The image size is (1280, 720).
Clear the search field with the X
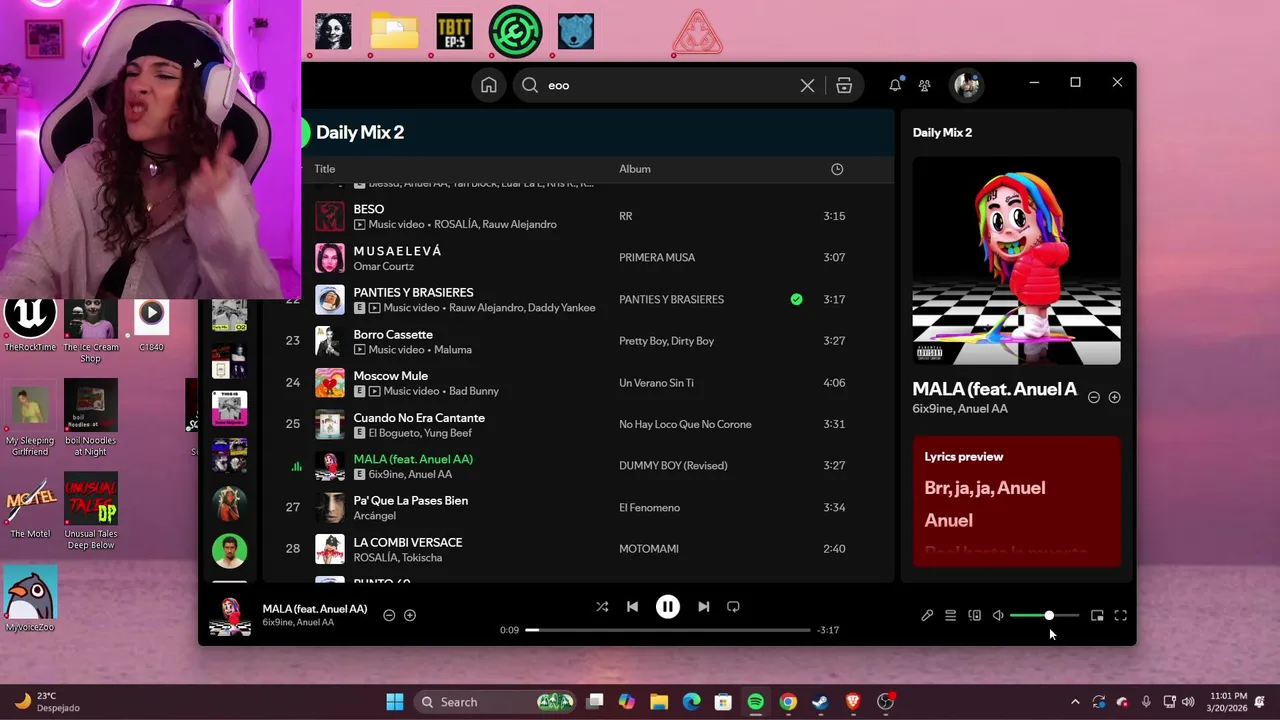point(807,85)
